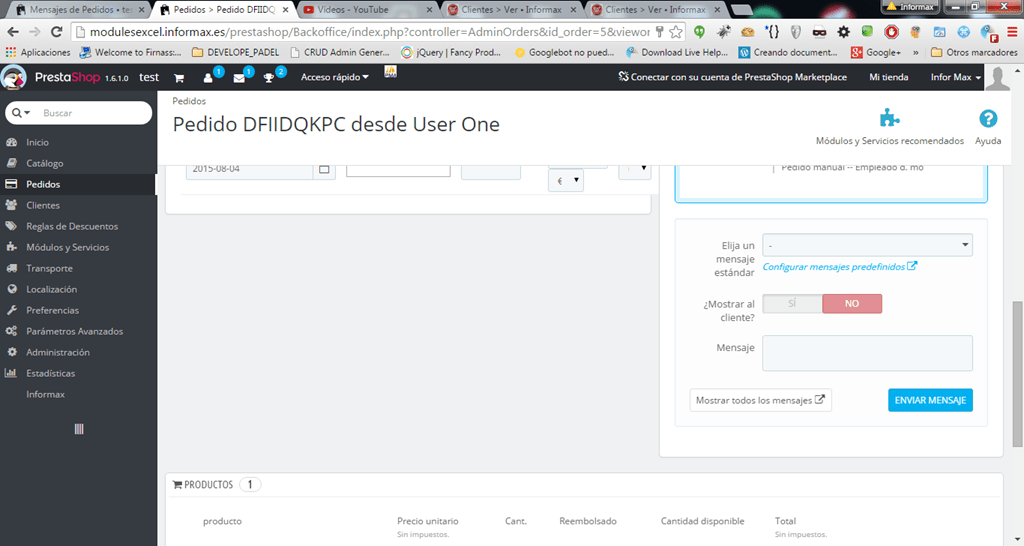Show more bookmarks chevron
1024x546 pixels.
tap(916, 52)
